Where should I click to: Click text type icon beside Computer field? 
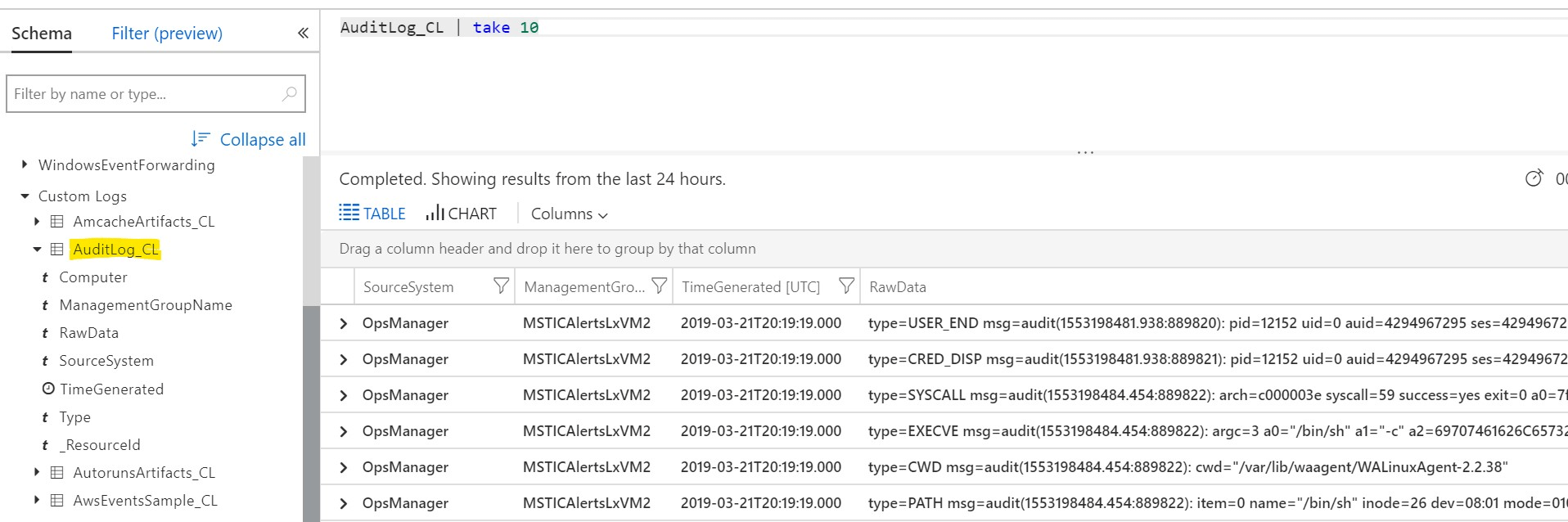(x=45, y=278)
